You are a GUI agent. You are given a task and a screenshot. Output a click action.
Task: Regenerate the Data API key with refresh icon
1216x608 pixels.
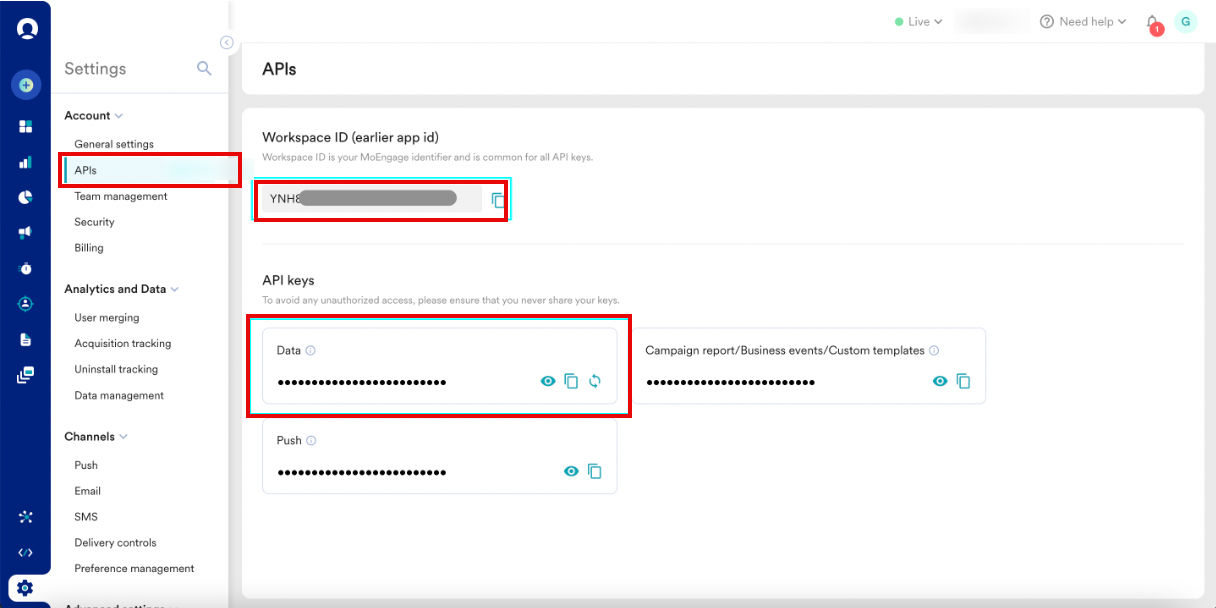pyautogui.click(x=595, y=381)
